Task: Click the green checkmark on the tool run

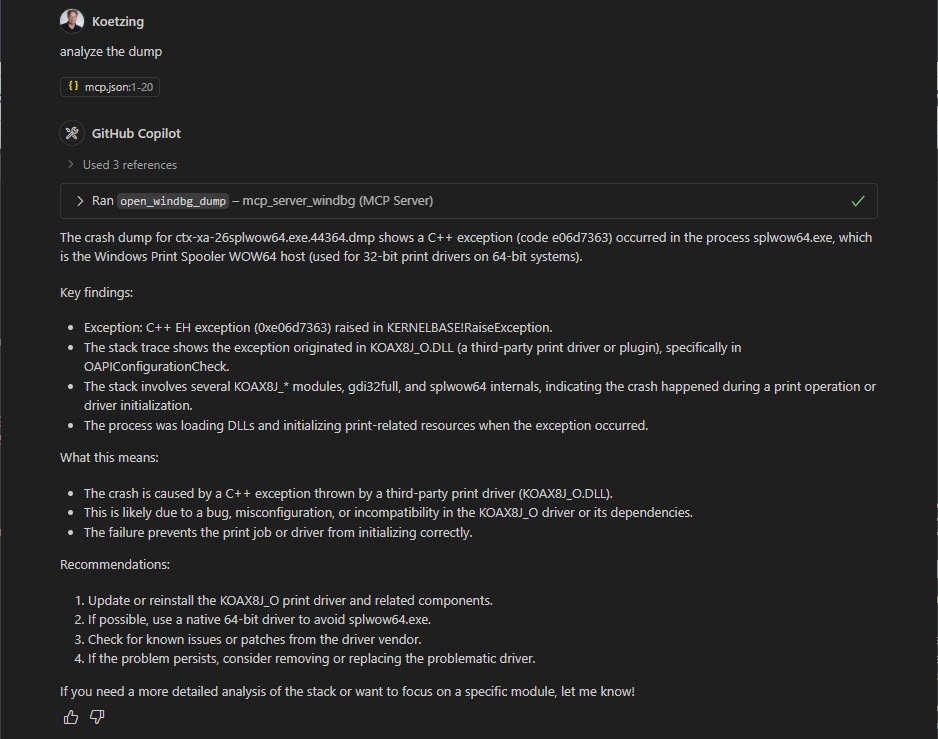Action: (858, 201)
